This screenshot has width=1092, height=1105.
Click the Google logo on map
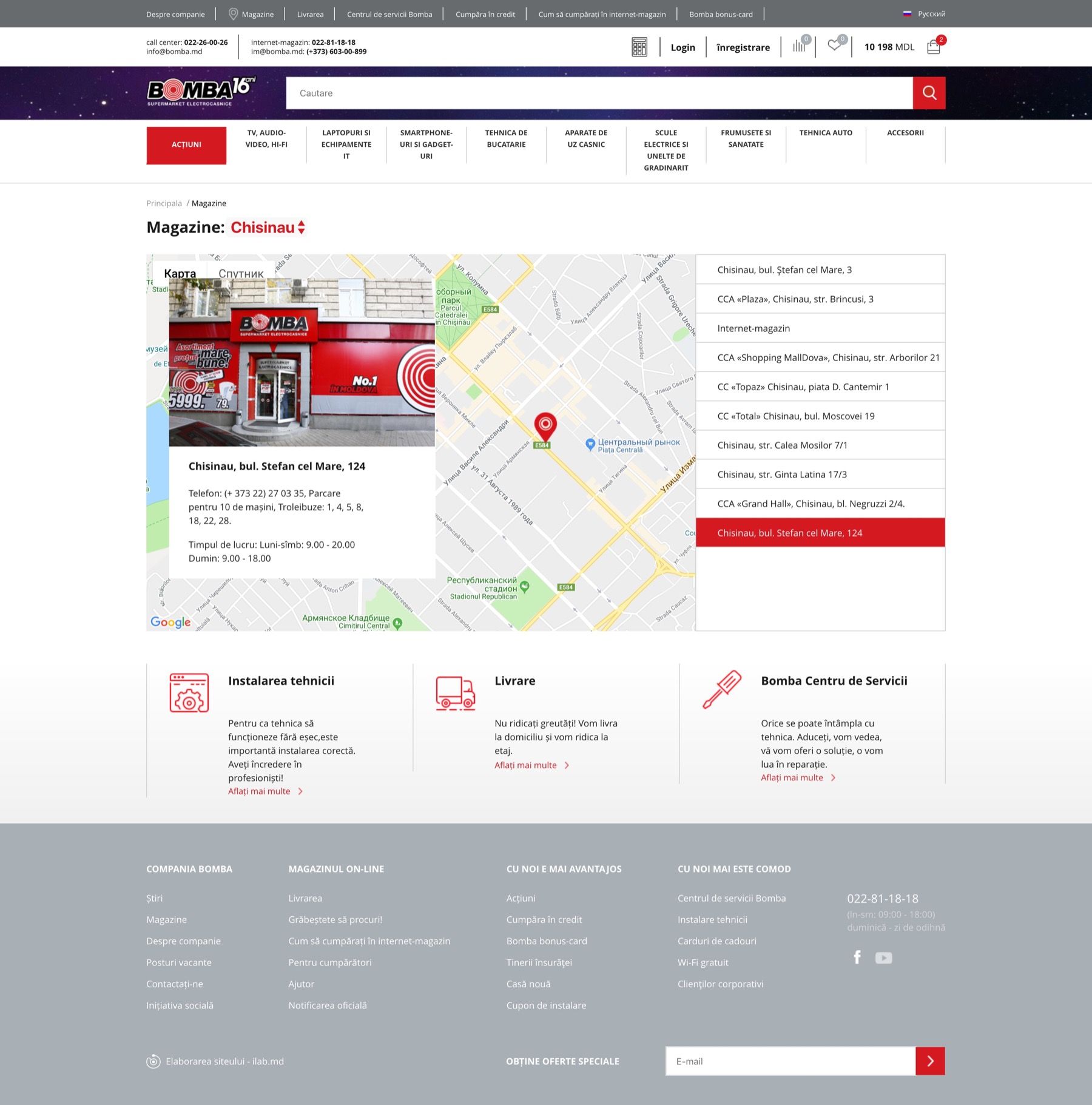170,622
